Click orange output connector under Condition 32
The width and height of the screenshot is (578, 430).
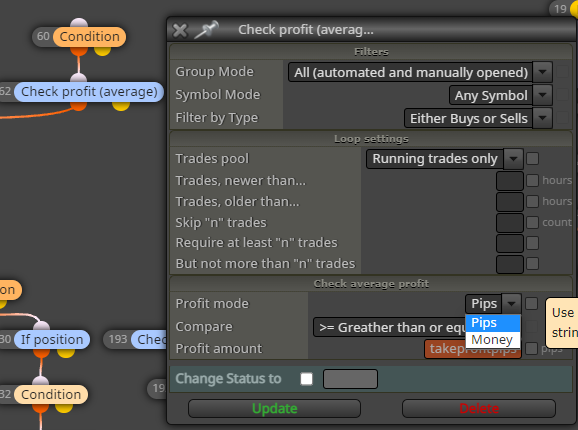(41, 408)
